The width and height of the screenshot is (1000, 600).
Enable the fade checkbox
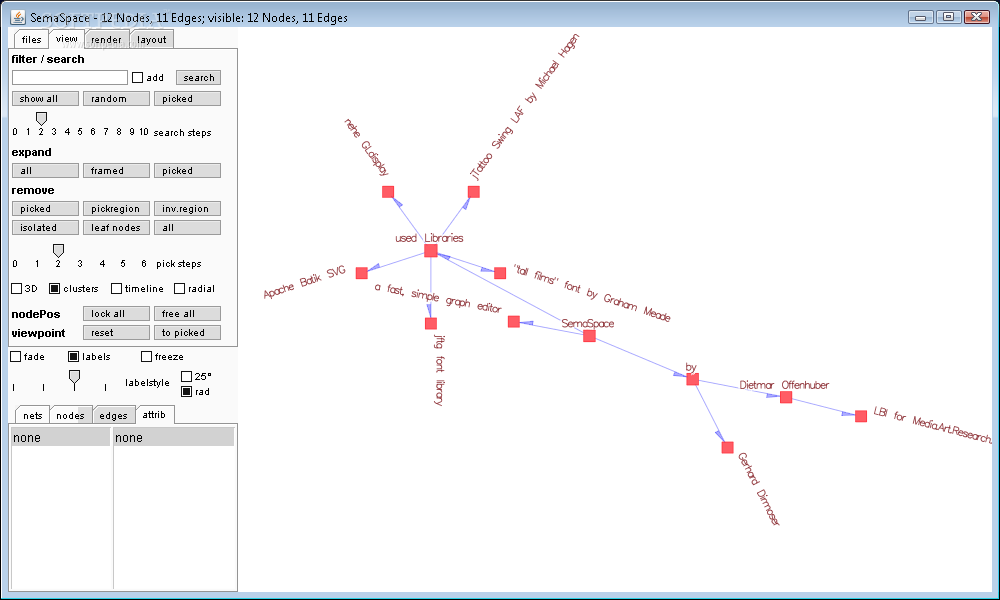point(16,356)
